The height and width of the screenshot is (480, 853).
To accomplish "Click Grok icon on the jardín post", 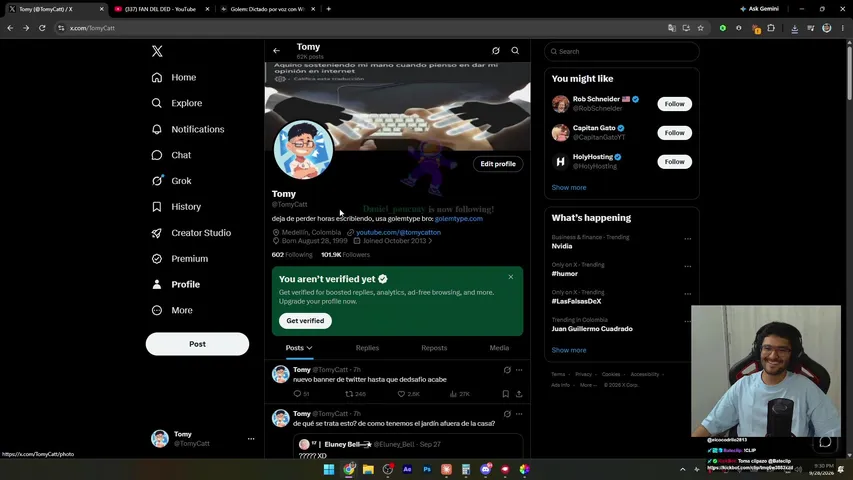I will pyautogui.click(x=507, y=414).
